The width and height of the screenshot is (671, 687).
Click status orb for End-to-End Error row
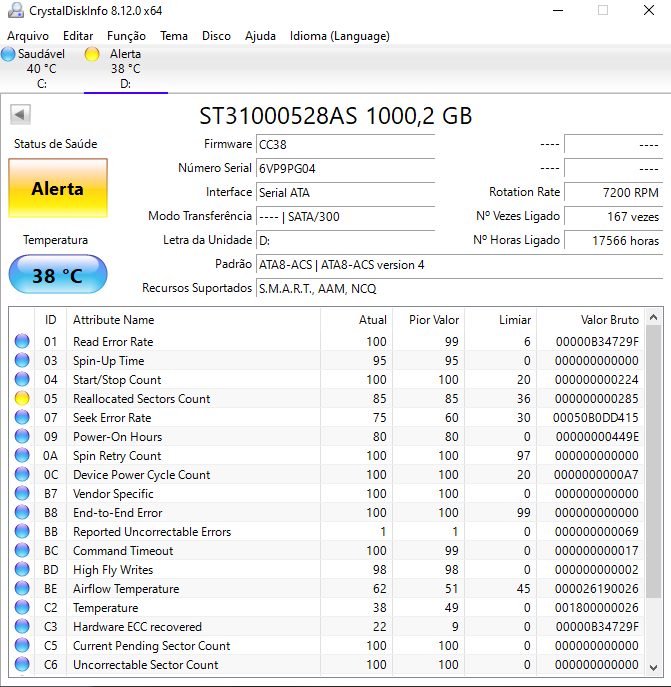tap(22, 512)
